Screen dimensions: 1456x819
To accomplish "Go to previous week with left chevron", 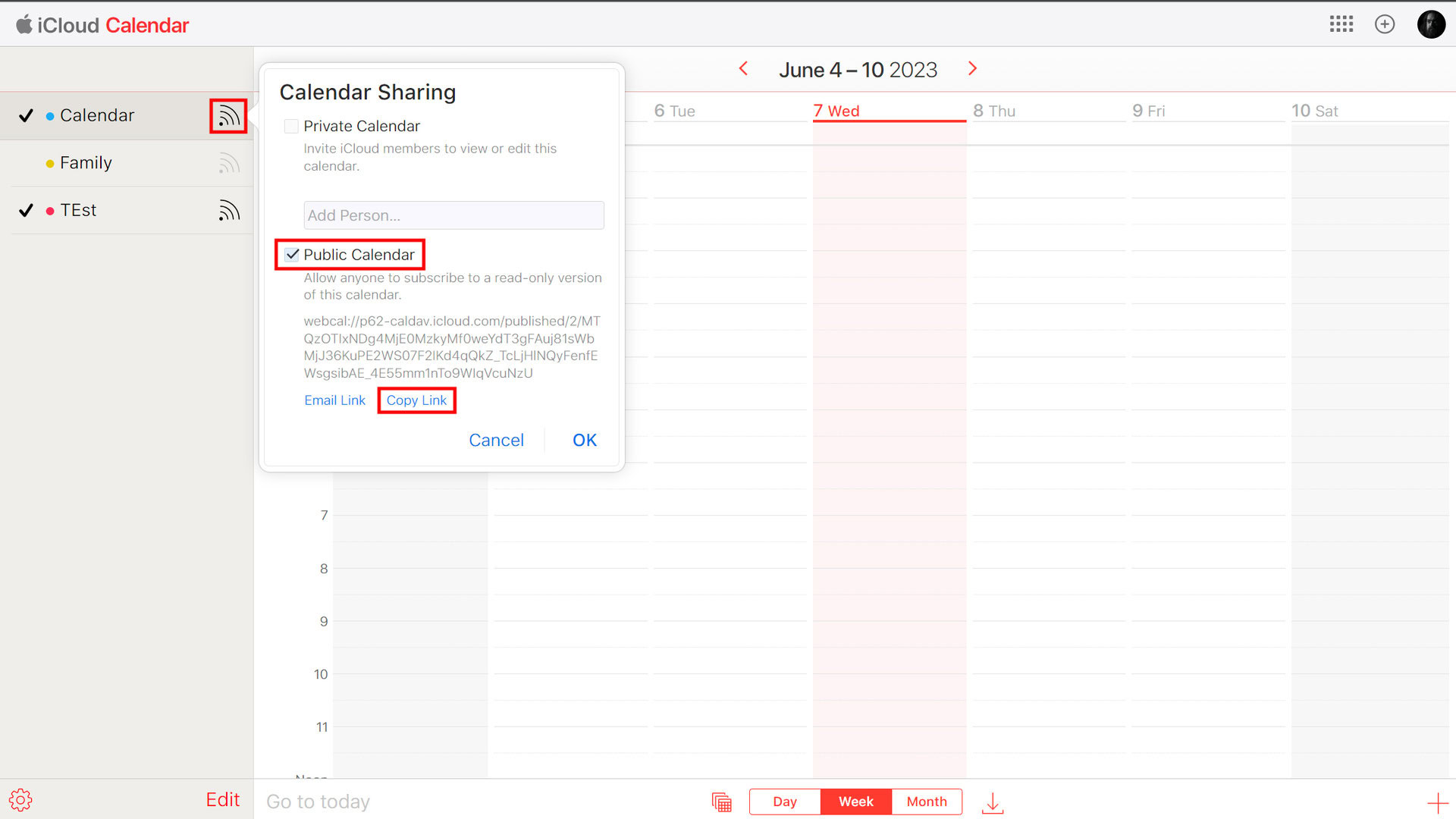I will coord(744,69).
